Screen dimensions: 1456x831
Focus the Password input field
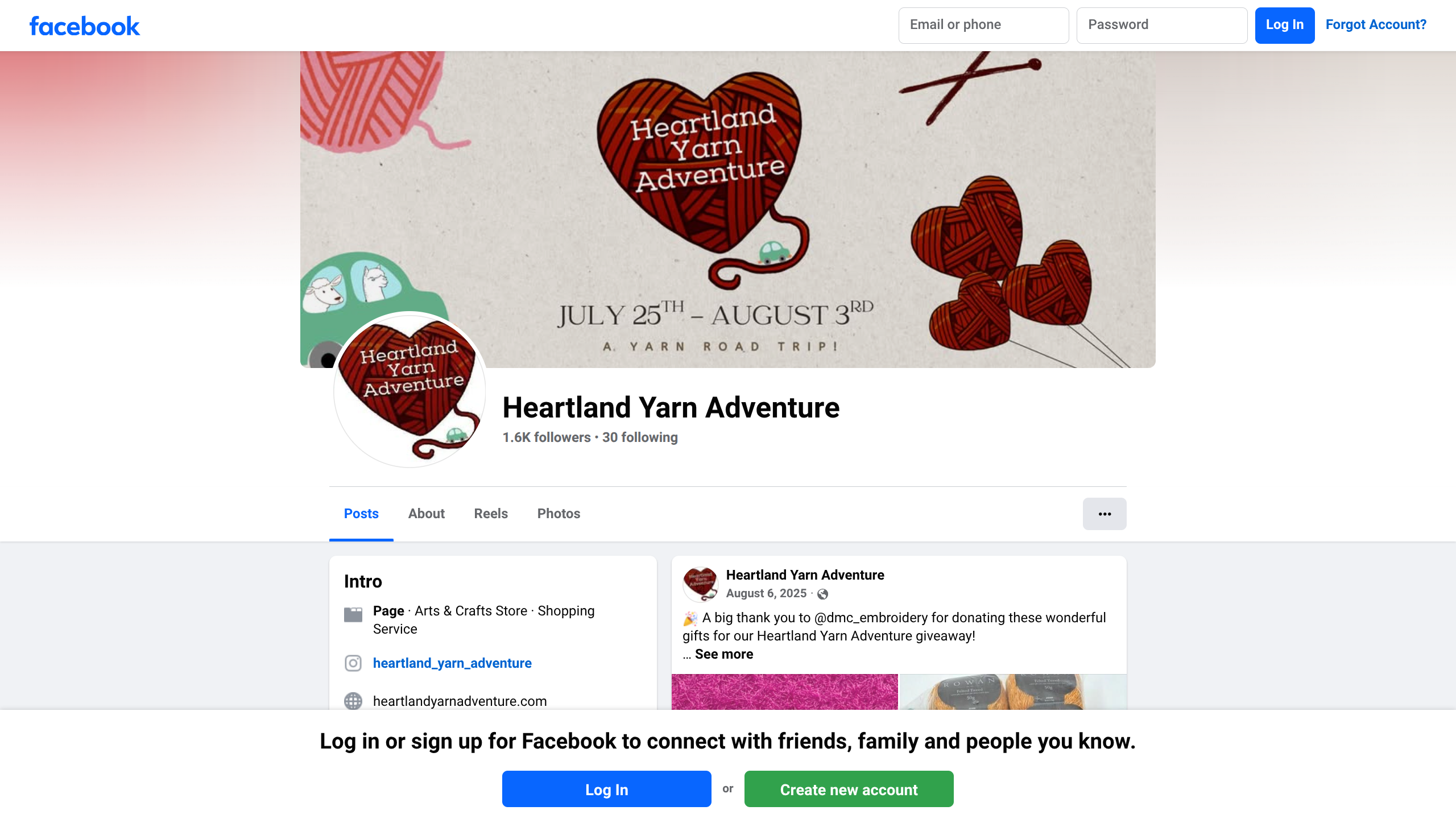pyautogui.click(x=1161, y=25)
